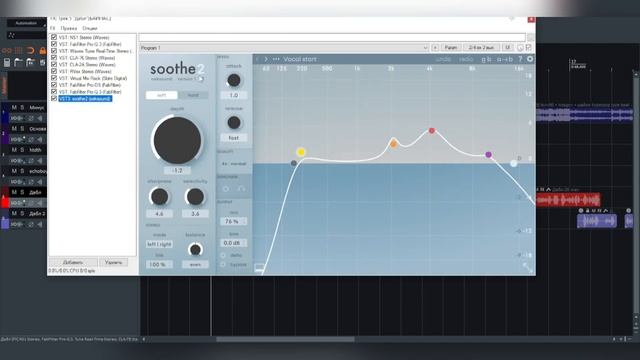Select the left sidechain icon in soothe2
Screen dimensions: 640x360
pos(226,189)
